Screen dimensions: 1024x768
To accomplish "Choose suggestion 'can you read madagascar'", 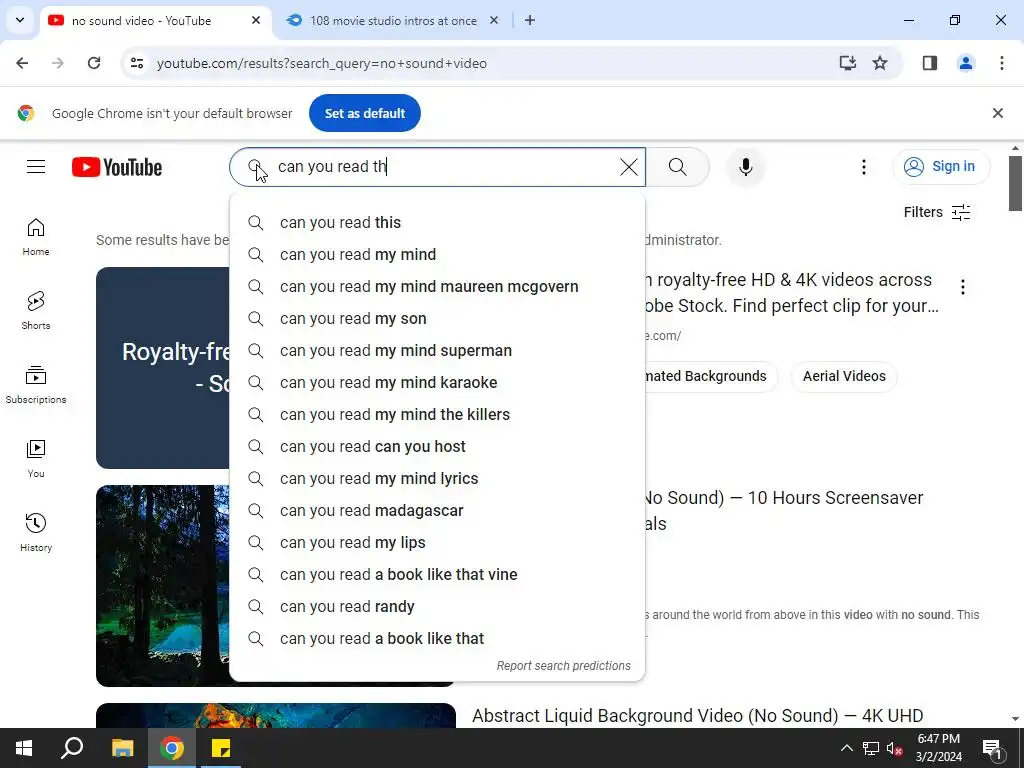I will pyautogui.click(x=437, y=511).
